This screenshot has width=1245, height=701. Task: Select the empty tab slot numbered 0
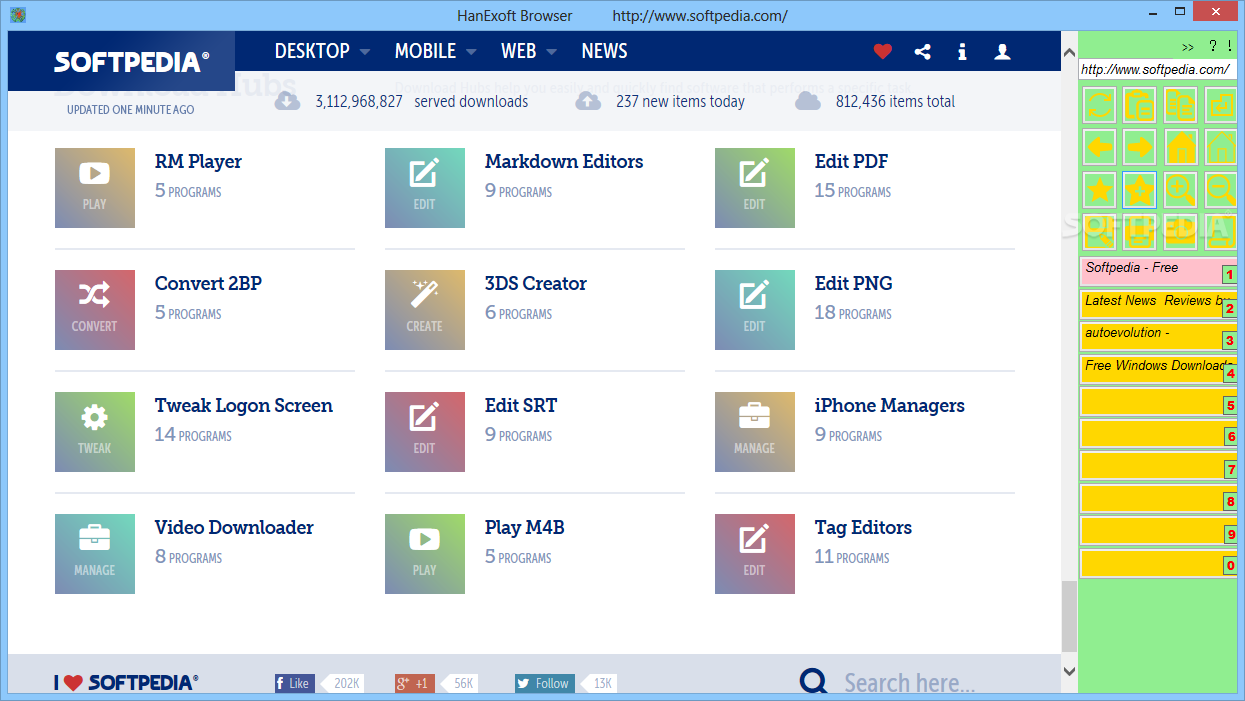[x=1158, y=564]
